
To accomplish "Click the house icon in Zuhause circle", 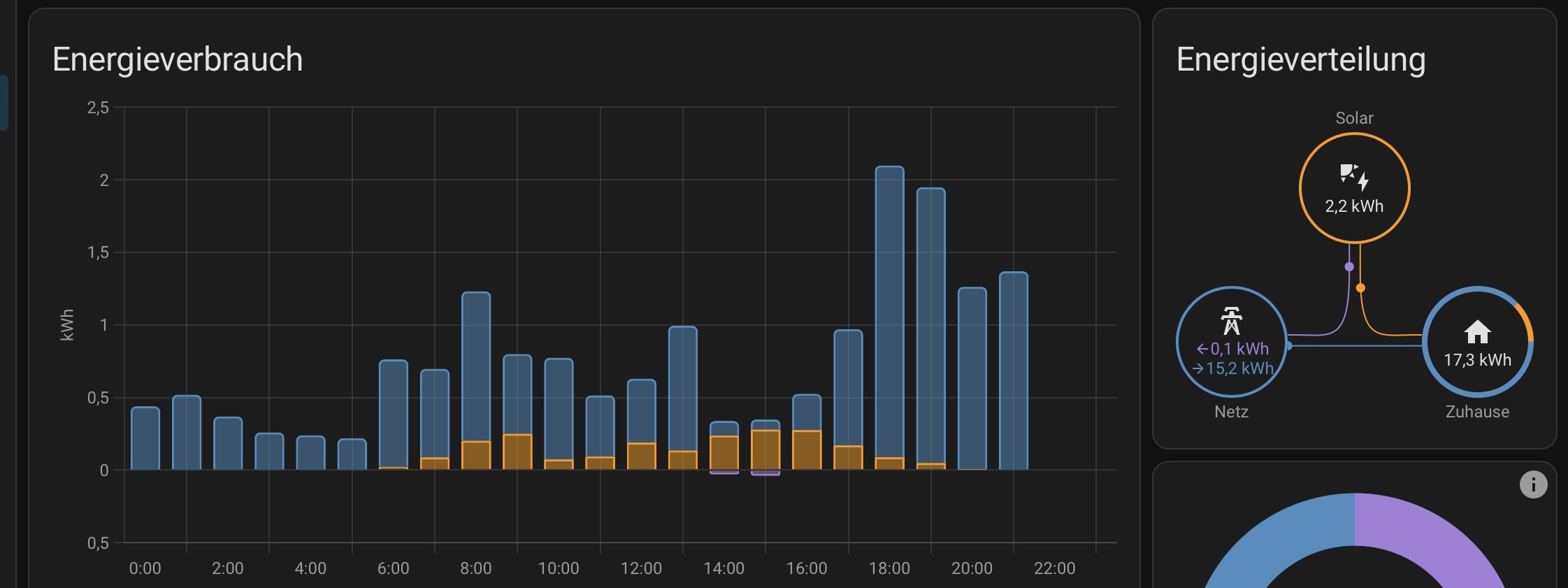I will click(x=1478, y=331).
